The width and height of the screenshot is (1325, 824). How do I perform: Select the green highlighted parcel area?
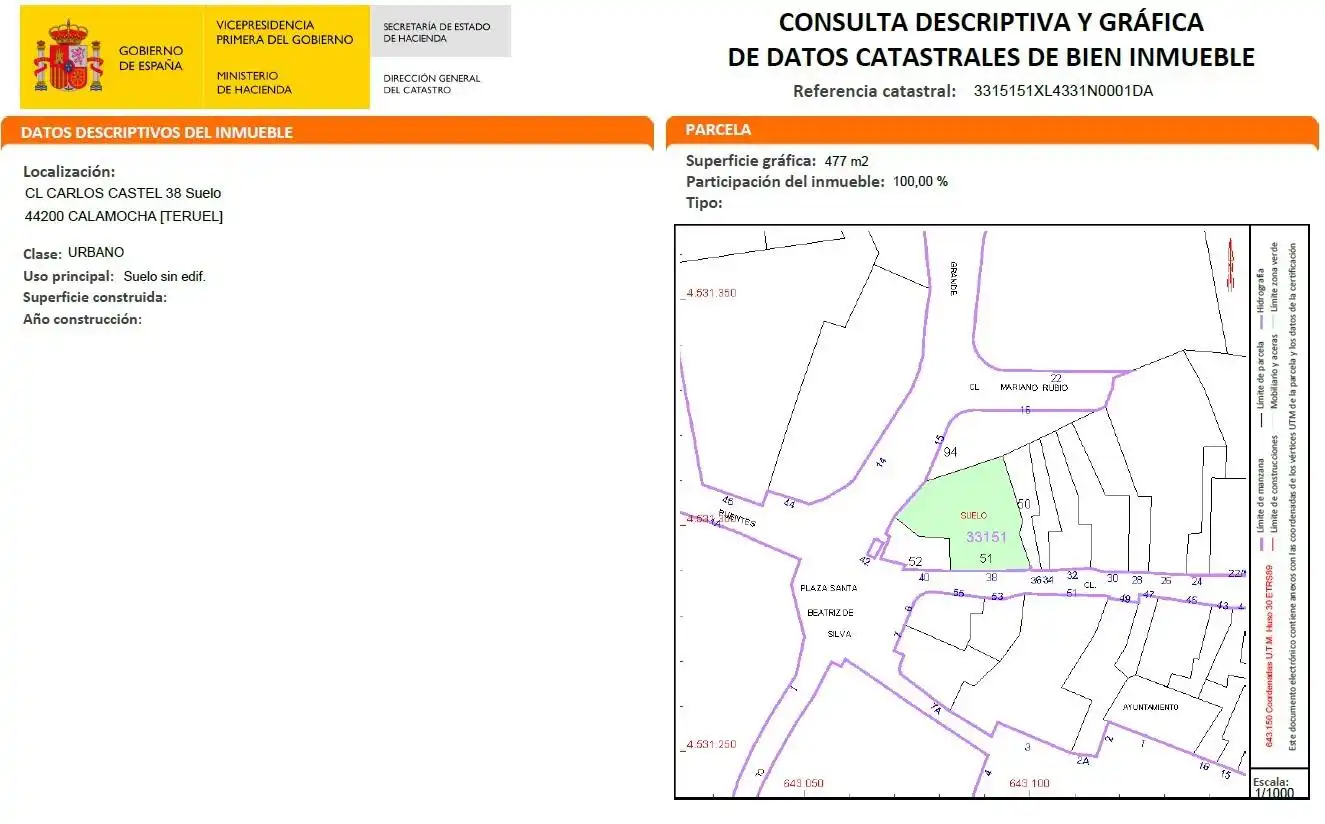coord(963,516)
